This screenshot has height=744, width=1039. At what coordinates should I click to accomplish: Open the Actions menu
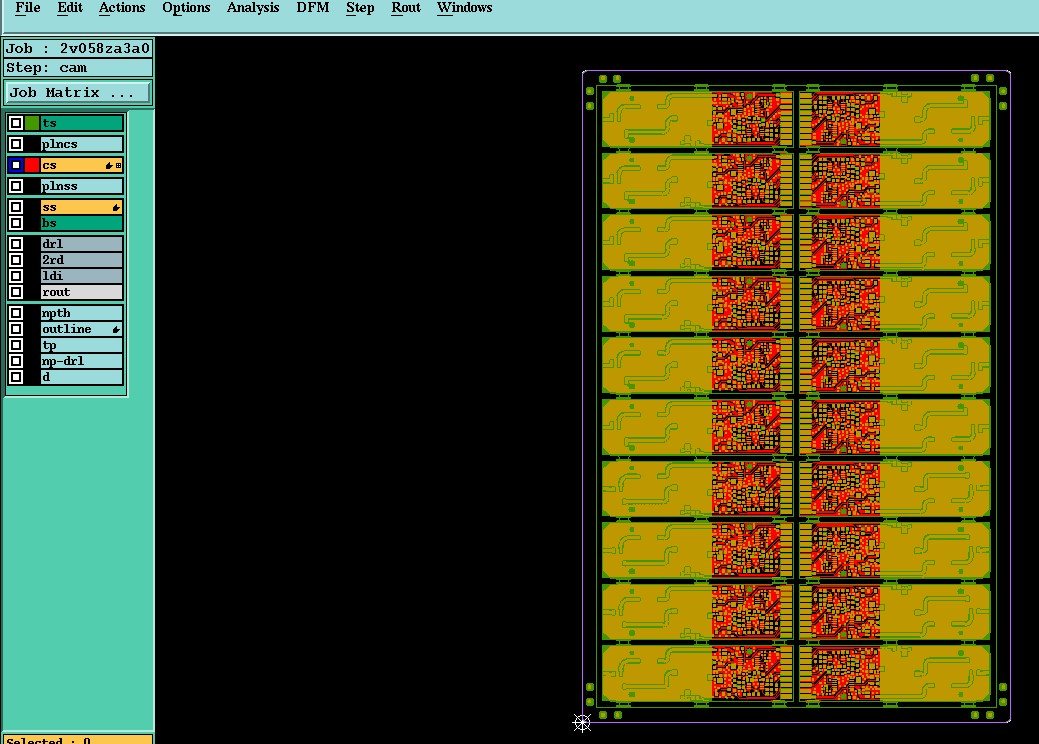click(x=122, y=8)
